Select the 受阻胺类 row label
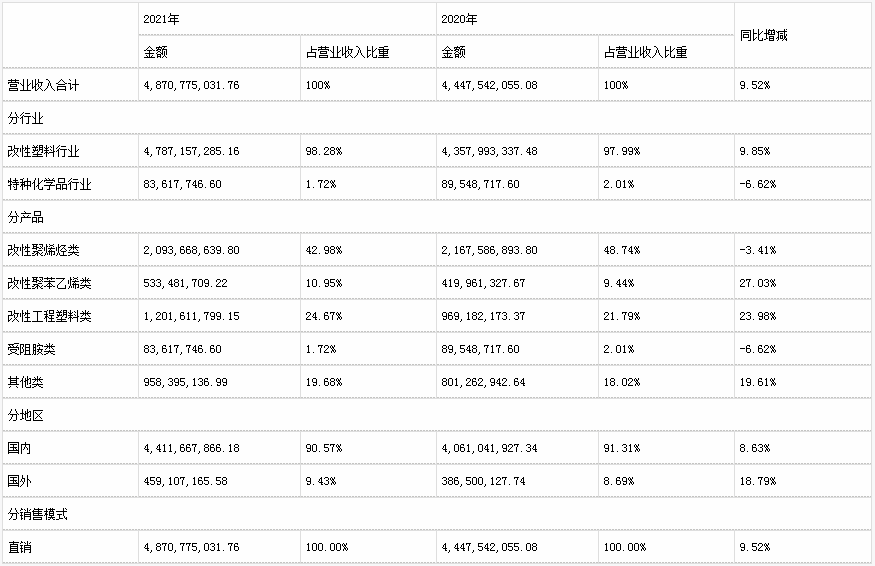This screenshot has height=566, width=875. [x=32, y=349]
